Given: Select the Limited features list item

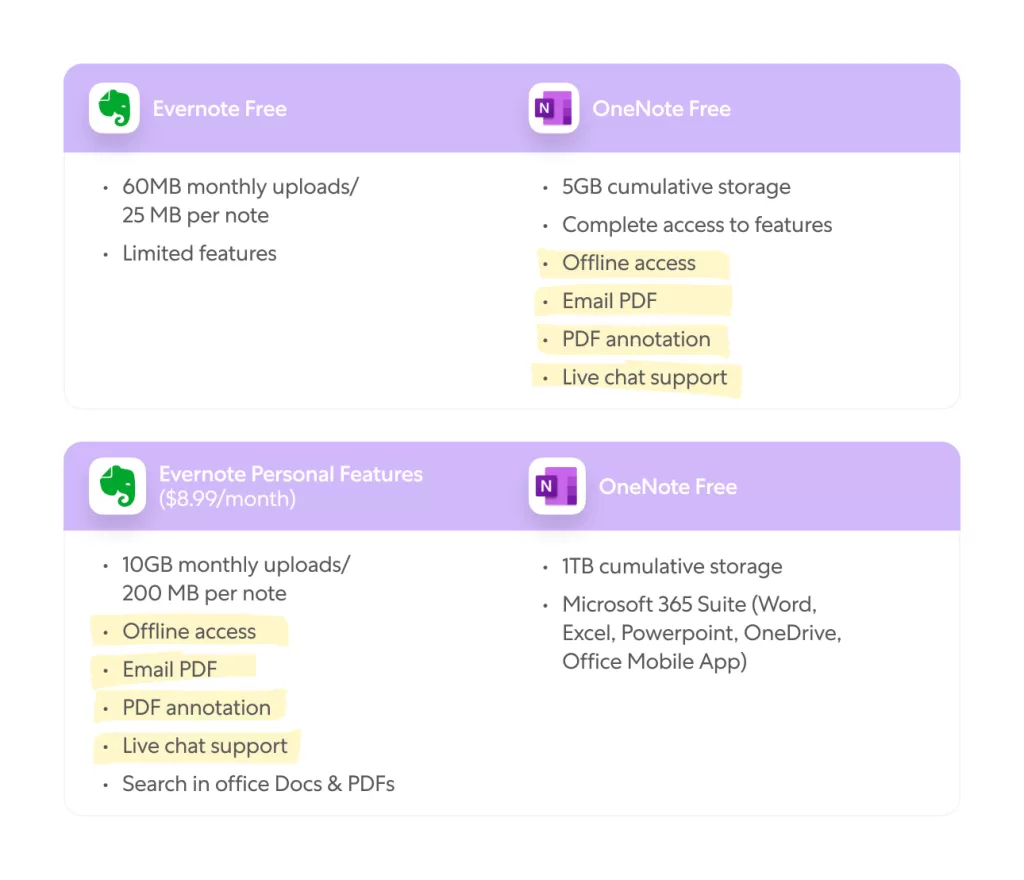Looking at the screenshot, I should click(199, 254).
